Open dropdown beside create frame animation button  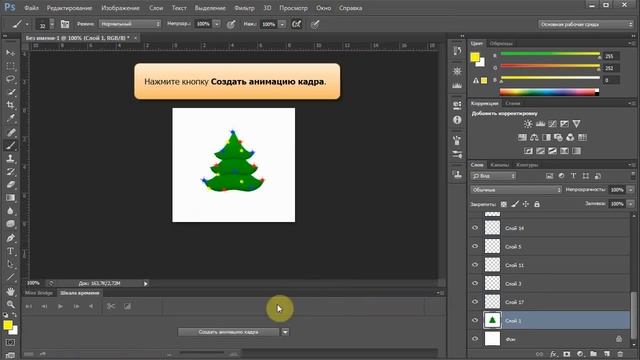[x=285, y=332]
